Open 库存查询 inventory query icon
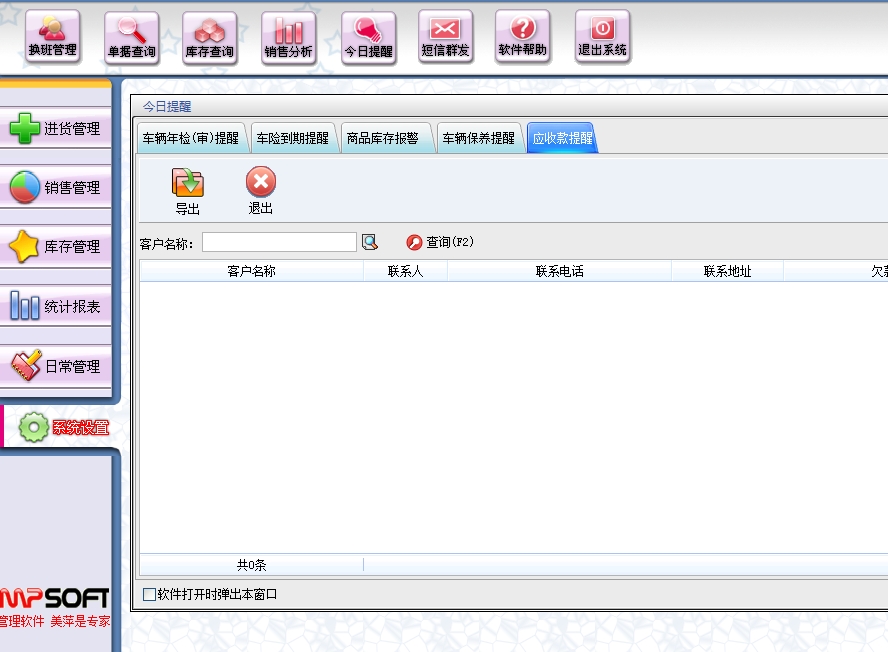Image resolution: width=888 pixels, height=652 pixels. [x=209, y=38]
